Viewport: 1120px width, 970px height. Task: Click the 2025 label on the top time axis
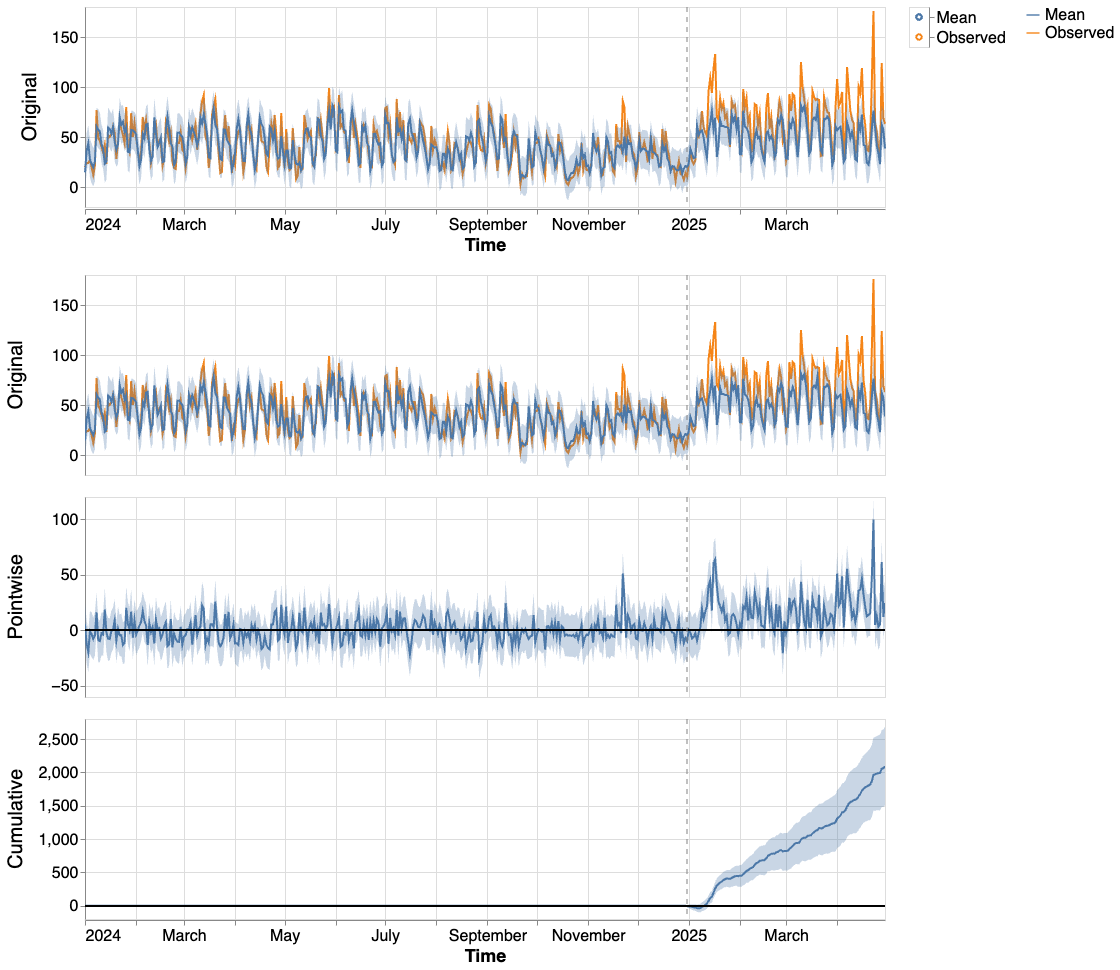tap(688, 225)
